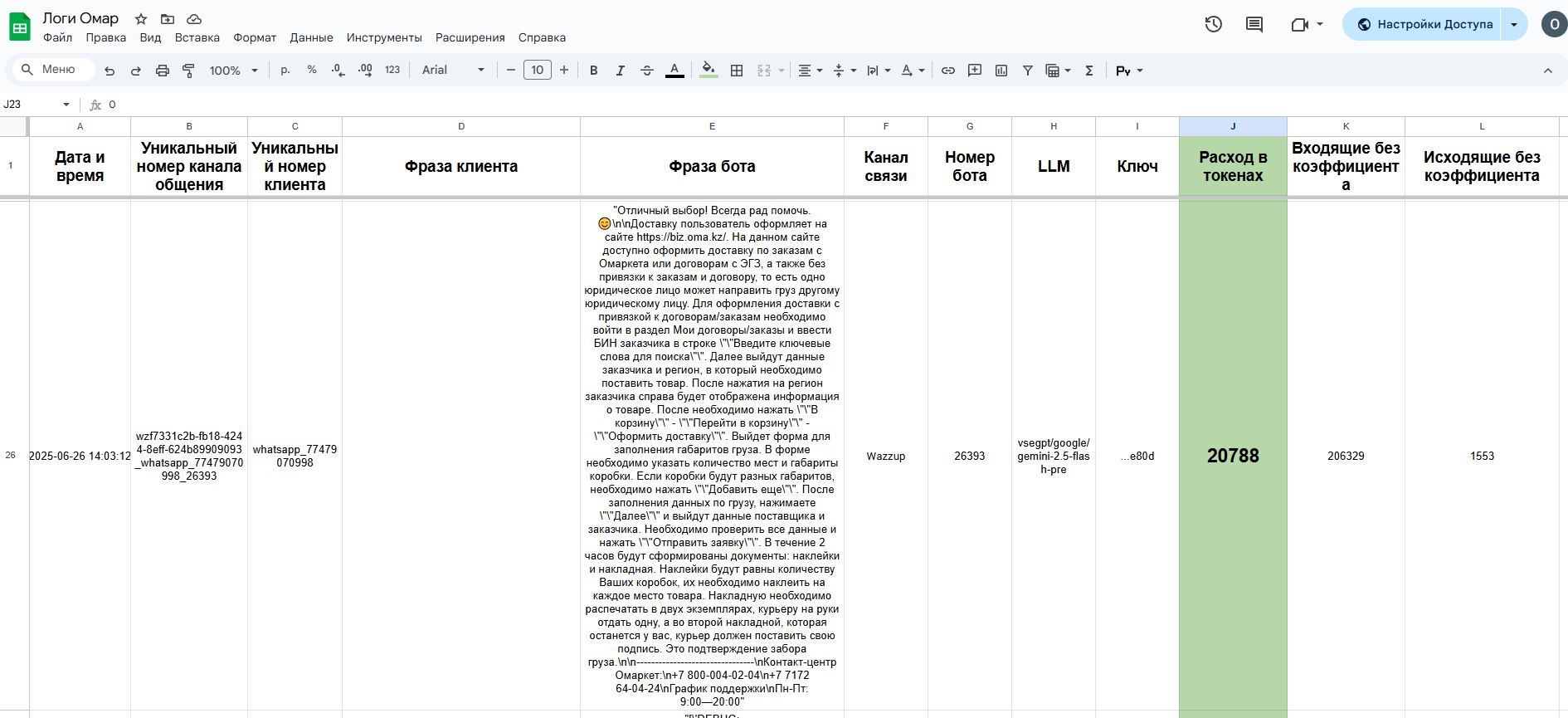1568x718 pixels.
Task: Start a video call meeting
Action: (1300, 25)
